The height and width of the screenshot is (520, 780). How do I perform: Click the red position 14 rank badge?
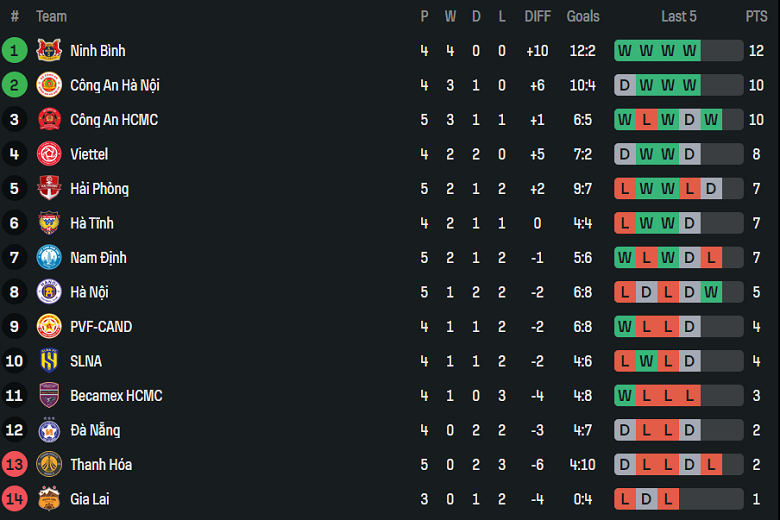click(x=14, y=499)
